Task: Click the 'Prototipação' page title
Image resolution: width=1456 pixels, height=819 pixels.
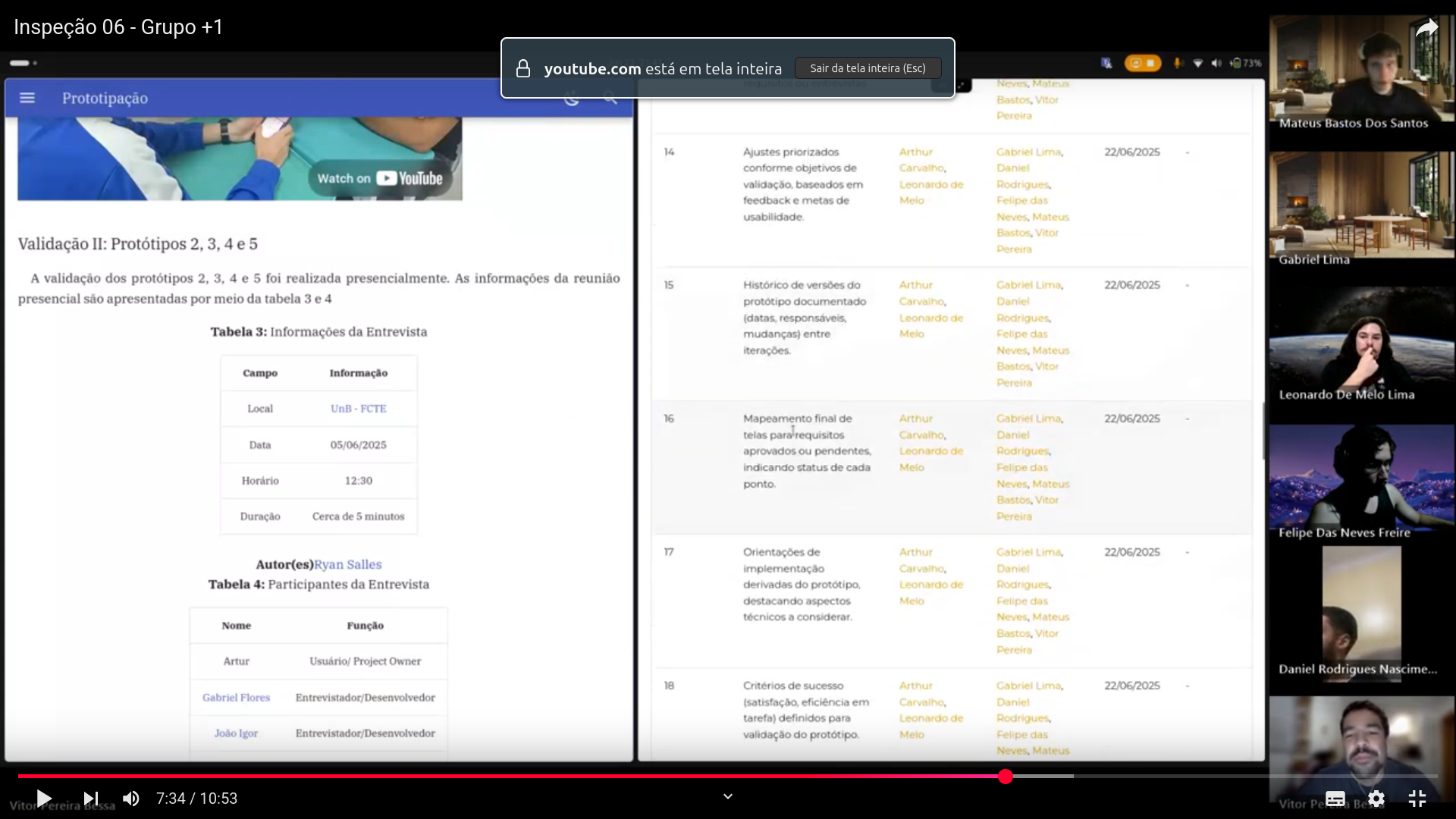Action: tap(105, 98)
